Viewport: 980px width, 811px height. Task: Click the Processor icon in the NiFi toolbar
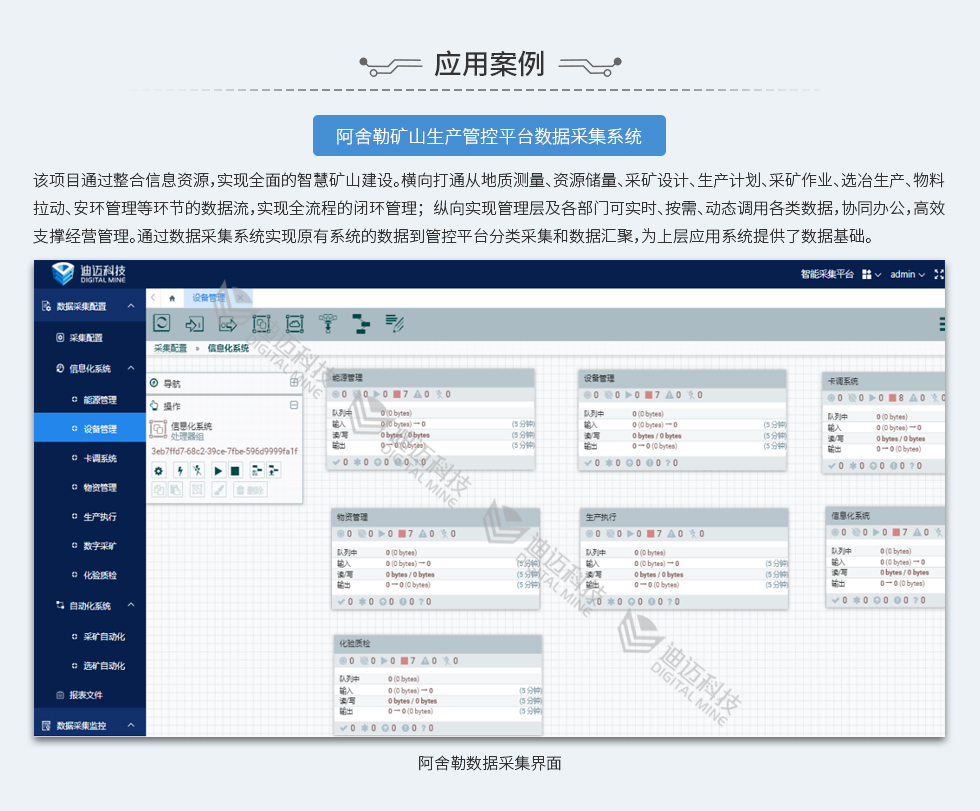pyautogui.click(x=162, y=323)
